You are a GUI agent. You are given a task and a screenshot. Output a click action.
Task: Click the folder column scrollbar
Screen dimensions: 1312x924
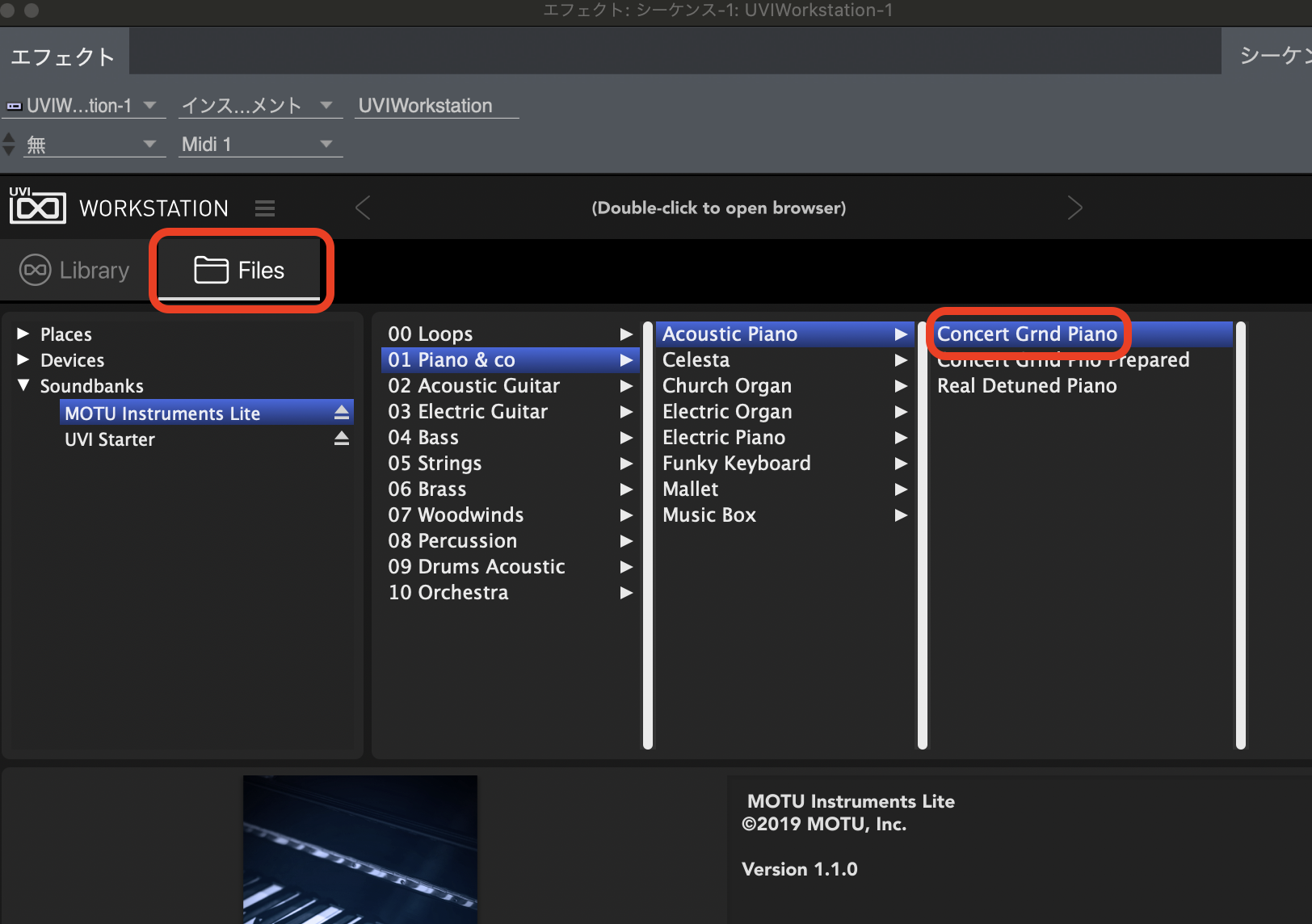(647, 535)
